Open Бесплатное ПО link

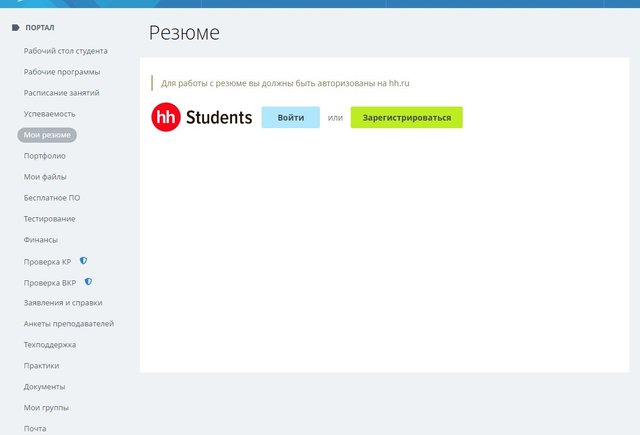52,198
